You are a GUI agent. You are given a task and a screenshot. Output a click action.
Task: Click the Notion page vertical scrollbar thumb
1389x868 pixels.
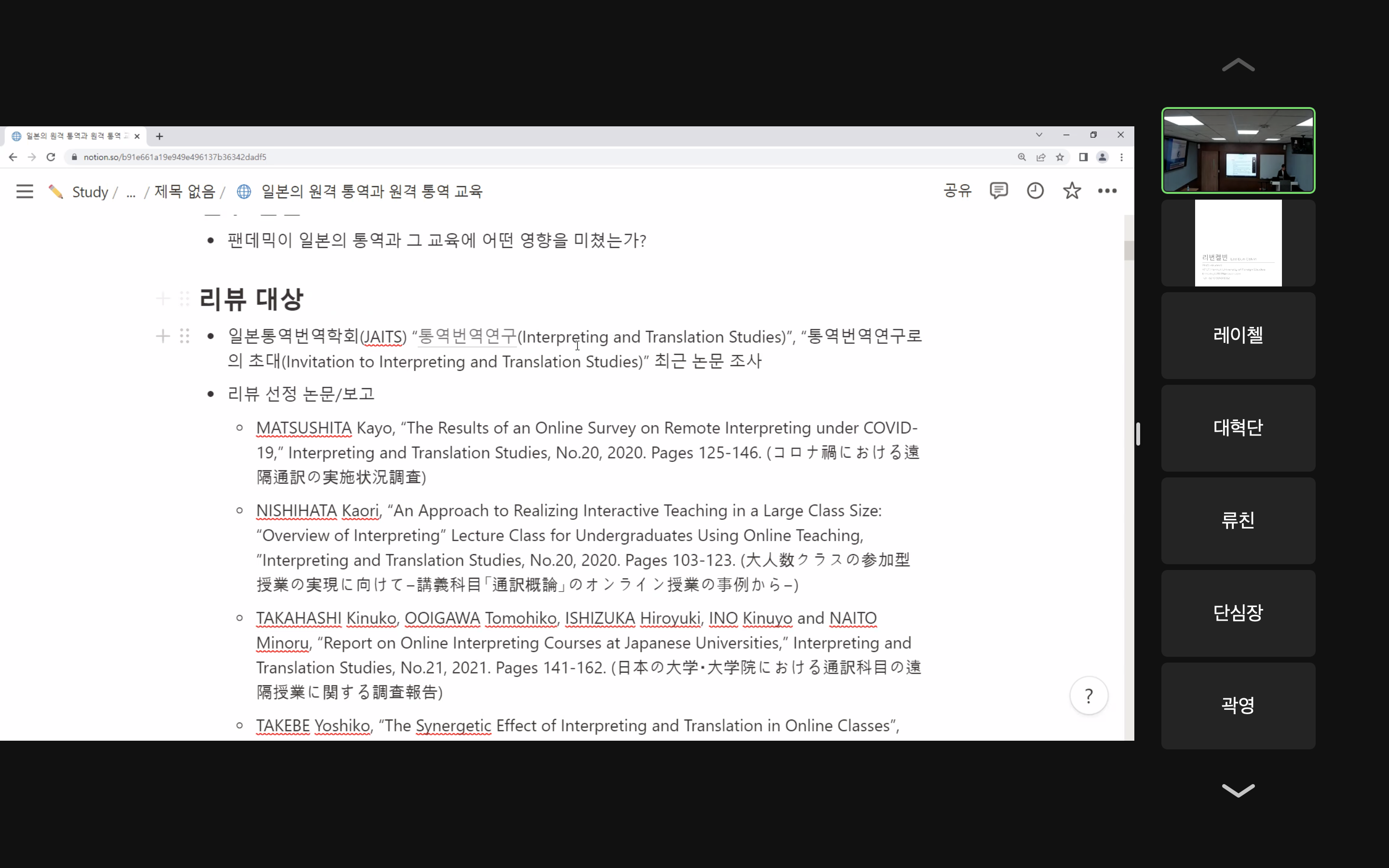click(x=1129, y=250)
